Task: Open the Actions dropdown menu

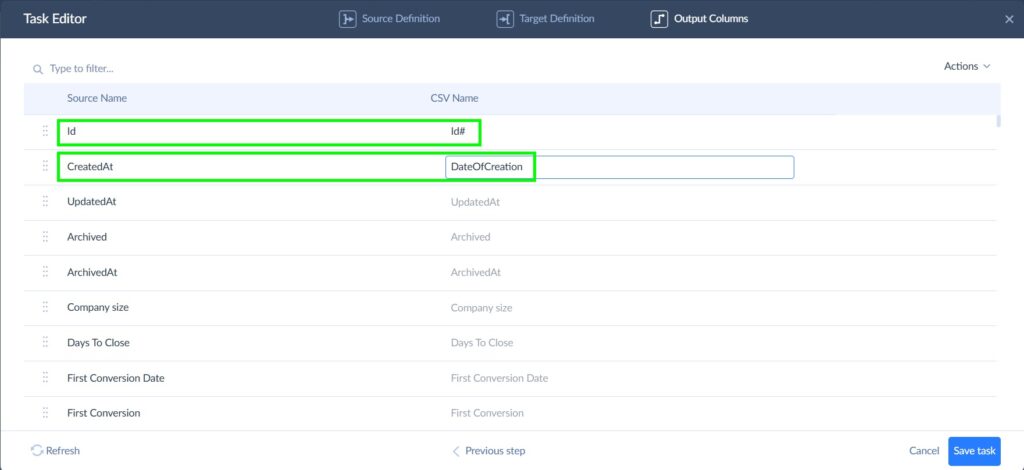Action: click(967, 66)
